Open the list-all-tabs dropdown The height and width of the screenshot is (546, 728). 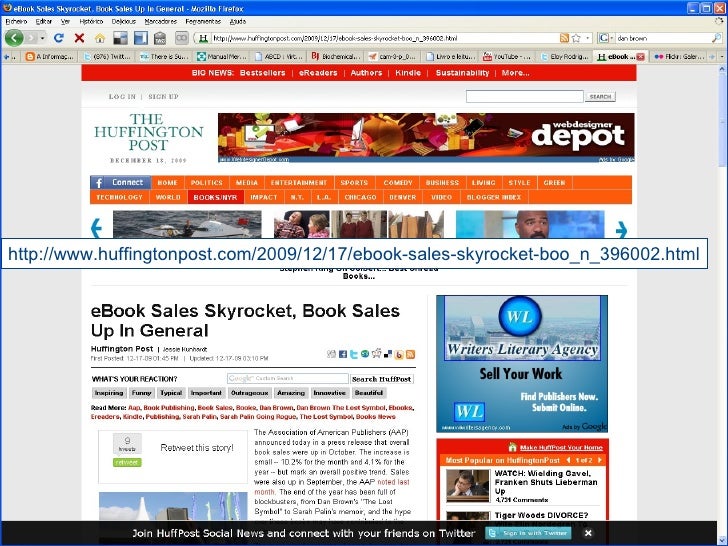pyautogui.click(x=722, y=57)
